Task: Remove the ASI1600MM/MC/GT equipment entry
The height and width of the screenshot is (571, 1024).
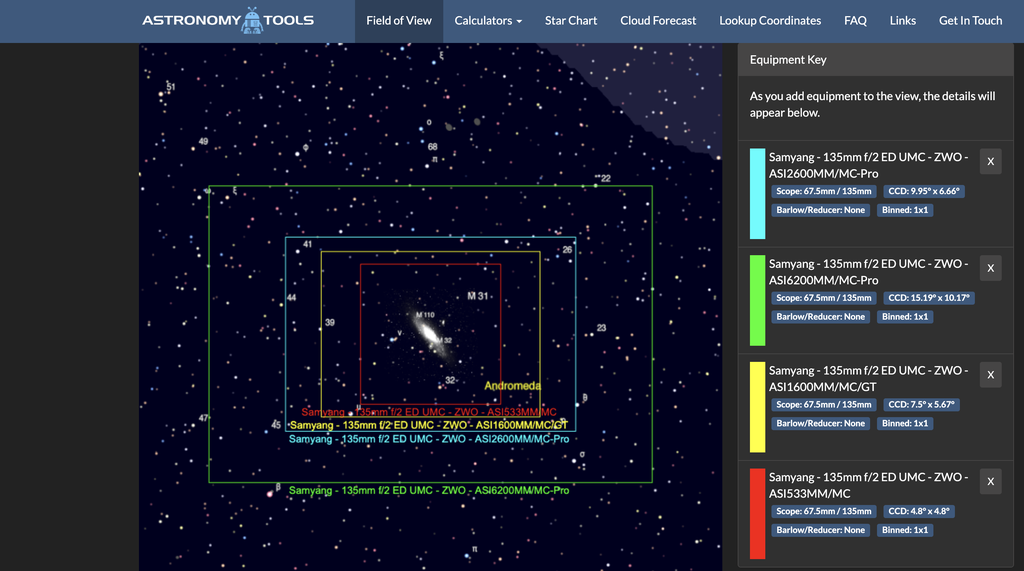Action: [x=991, y=374]
